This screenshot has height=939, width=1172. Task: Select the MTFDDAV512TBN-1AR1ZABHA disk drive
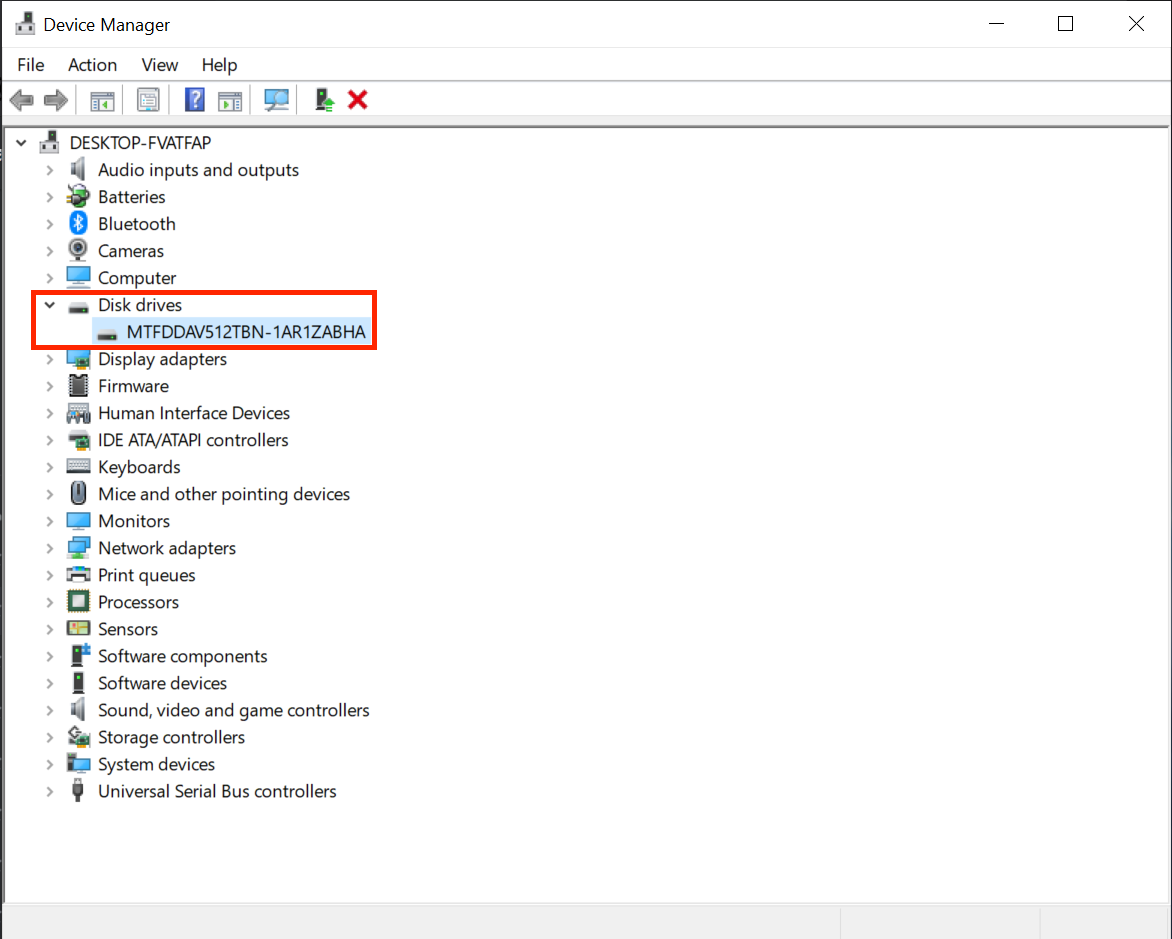246,332
